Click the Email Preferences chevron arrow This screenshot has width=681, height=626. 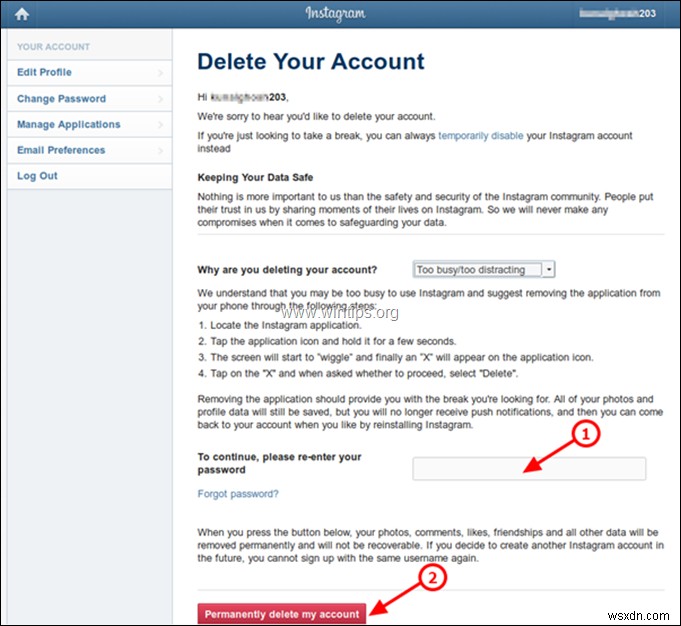pos(160,151)
